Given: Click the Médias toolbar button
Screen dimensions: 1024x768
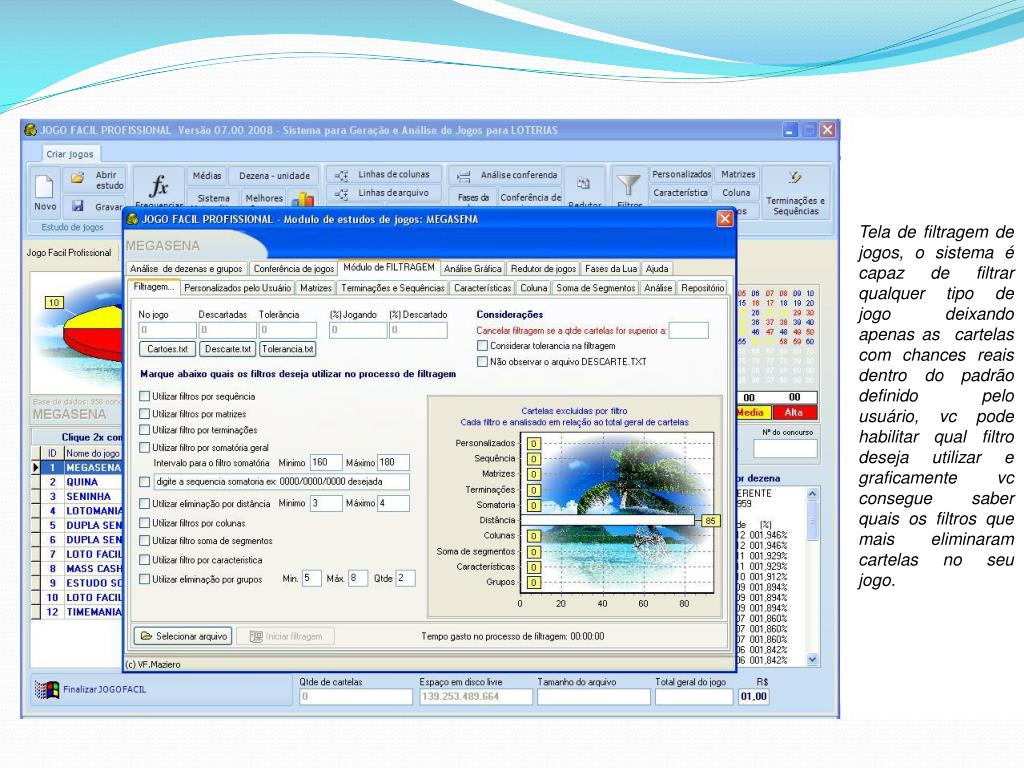Looking at the screenshot, I should (206, 176).
